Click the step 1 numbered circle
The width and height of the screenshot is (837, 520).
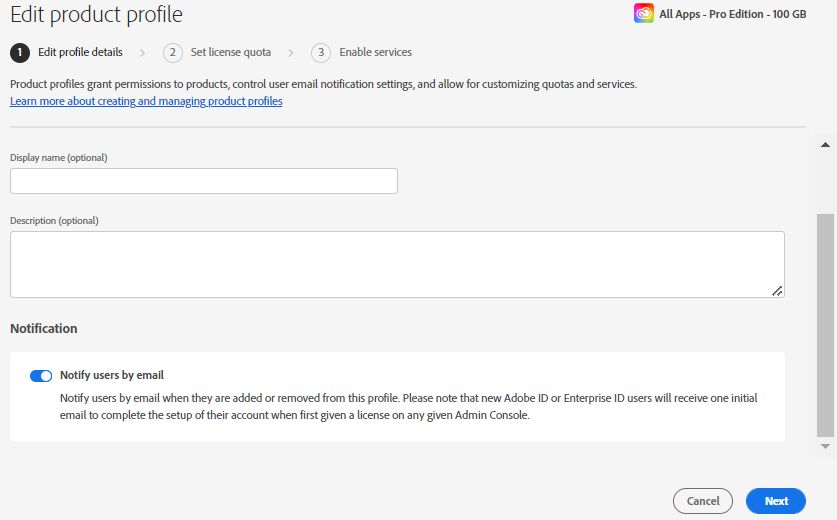(20, 52)
